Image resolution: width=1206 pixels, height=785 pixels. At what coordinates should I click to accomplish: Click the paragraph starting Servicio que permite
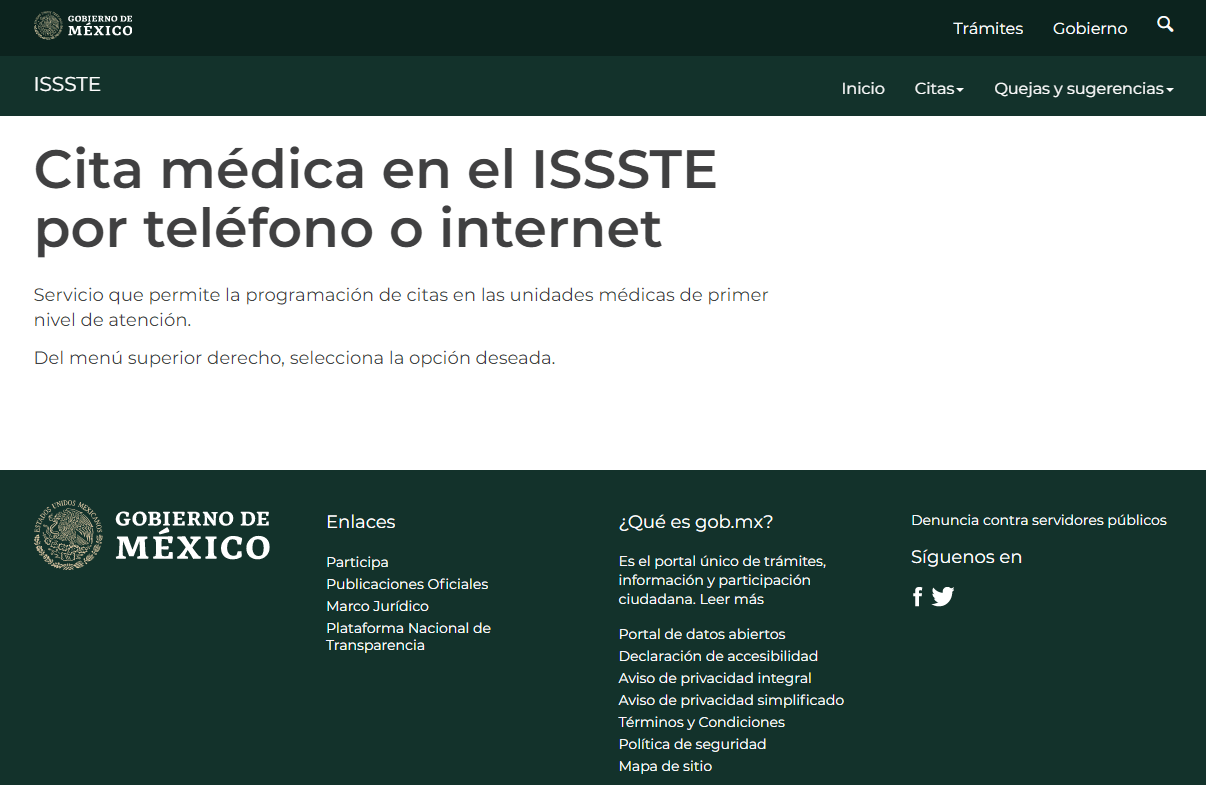(x=401, y=308)
